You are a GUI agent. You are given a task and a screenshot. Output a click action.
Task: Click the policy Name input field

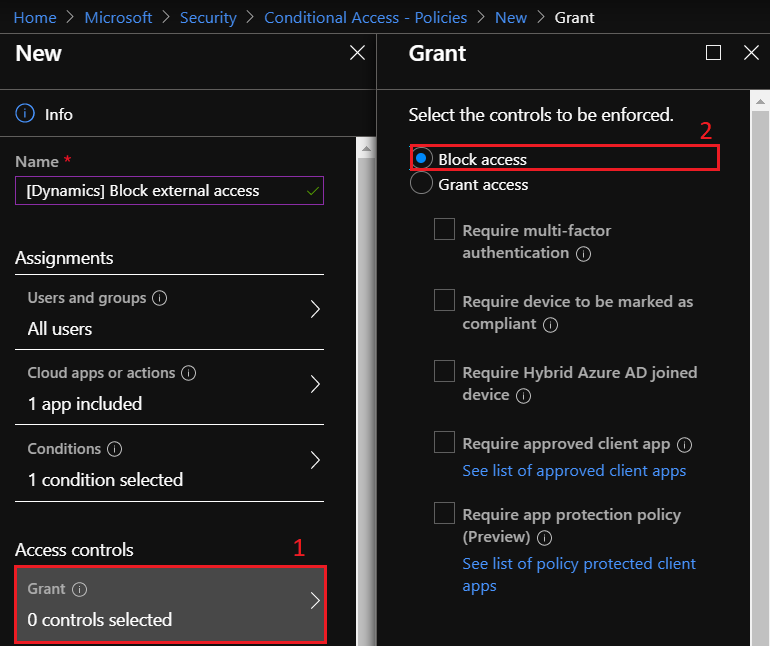(169, 191)
